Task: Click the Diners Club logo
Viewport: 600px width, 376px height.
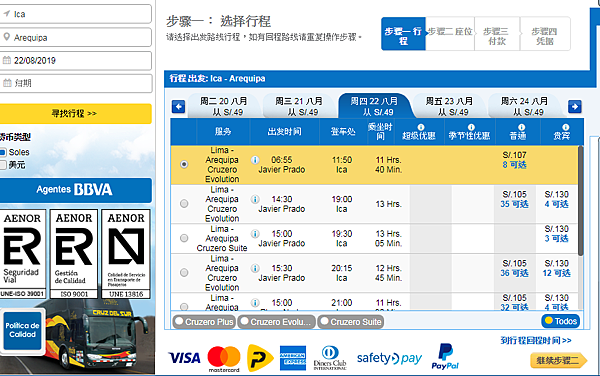Action: (330, 358)
